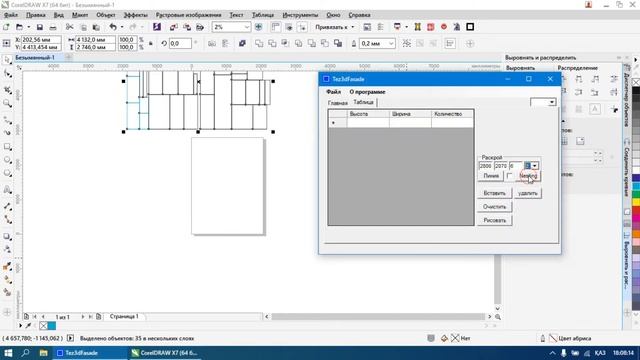Screen dimensions: 640x360
Task: Click the cyan swatch in document palette
Action: coord(52,325)
